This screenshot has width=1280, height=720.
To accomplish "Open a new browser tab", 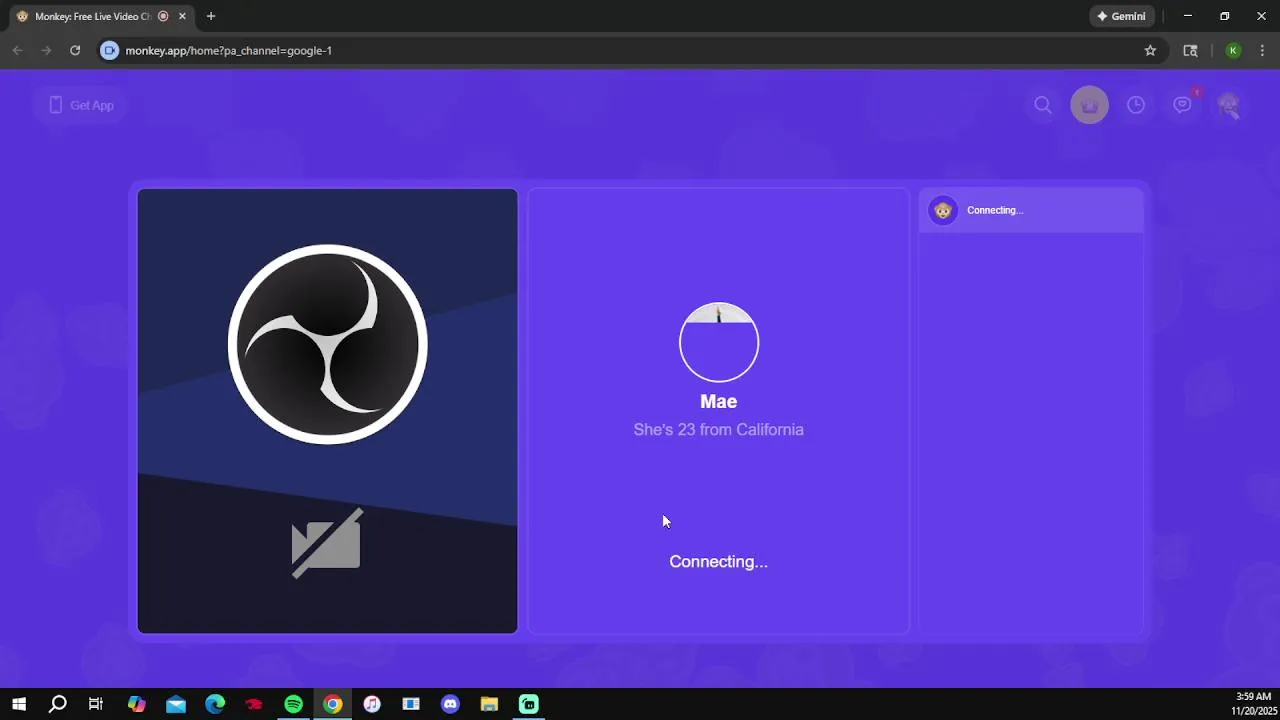I will click(211, 16).
